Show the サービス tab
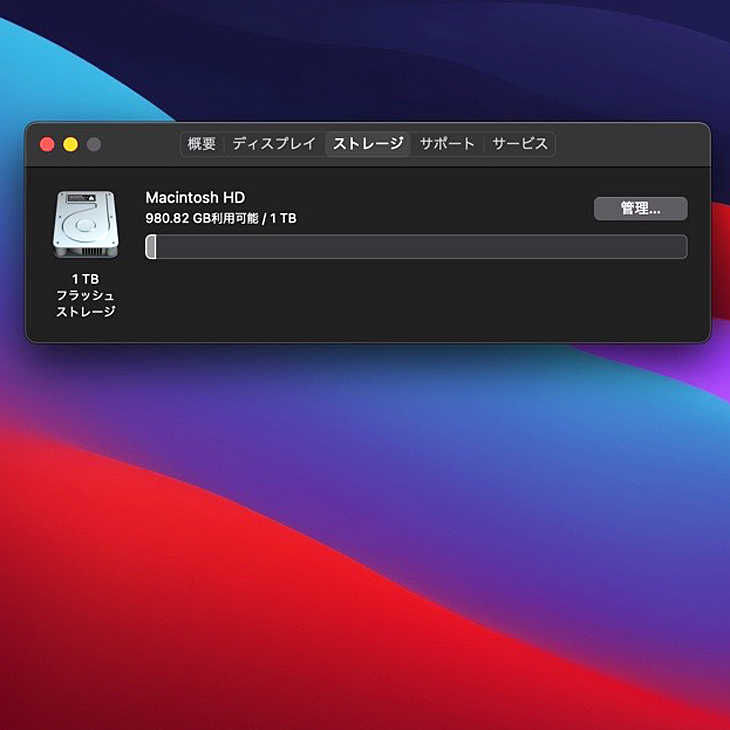The height and width of the screenshot is (730, 730). (x=520, y=144)
